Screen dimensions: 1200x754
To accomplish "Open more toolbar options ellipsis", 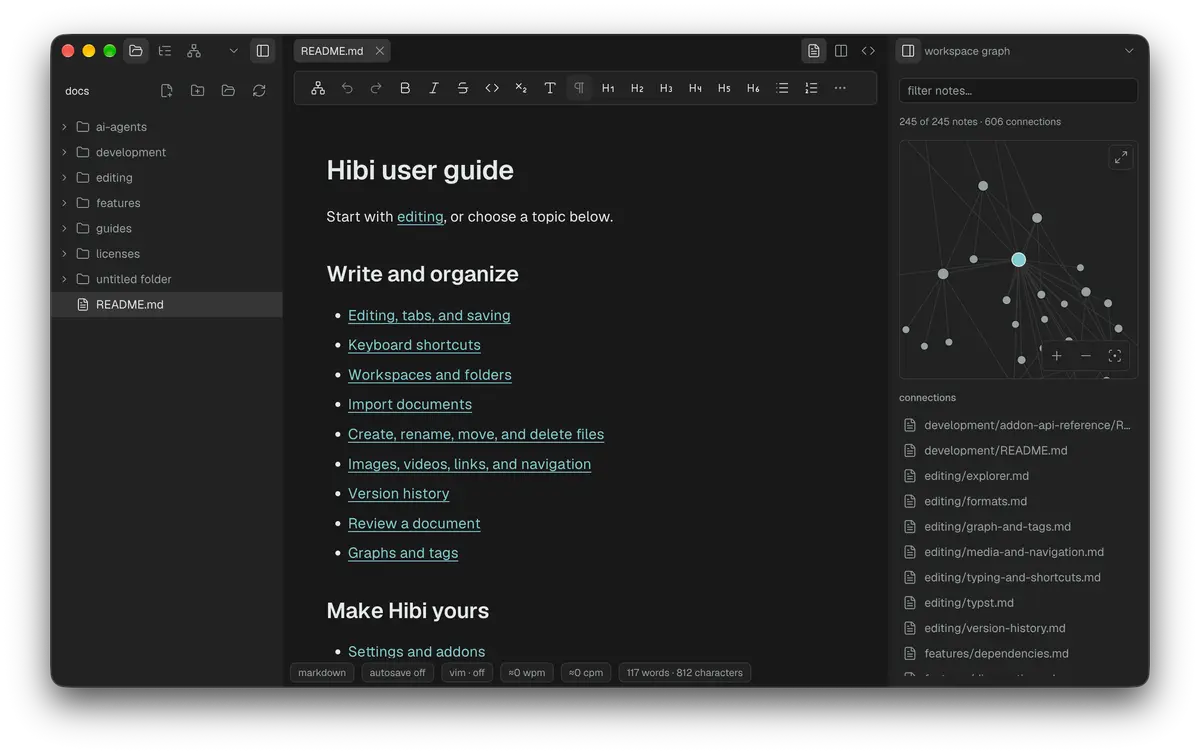I will pyautogui.click(x=840, y=88).
